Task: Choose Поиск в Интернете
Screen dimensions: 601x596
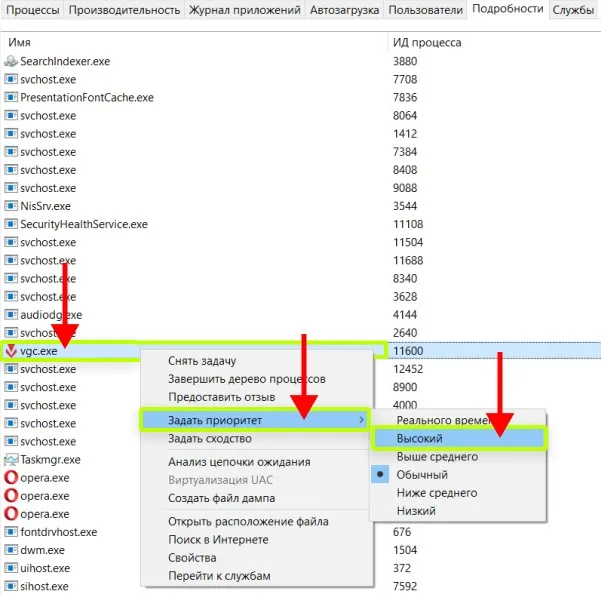Action: [x=257, y=539]
